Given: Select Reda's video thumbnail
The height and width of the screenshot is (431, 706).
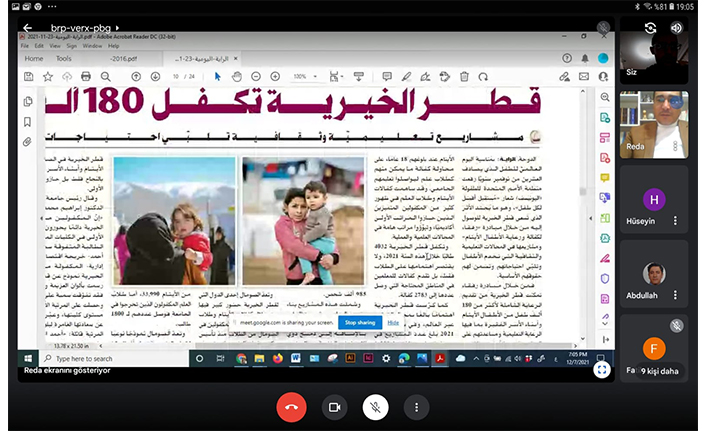Looking at the screenshot, I should coord(654,125).
